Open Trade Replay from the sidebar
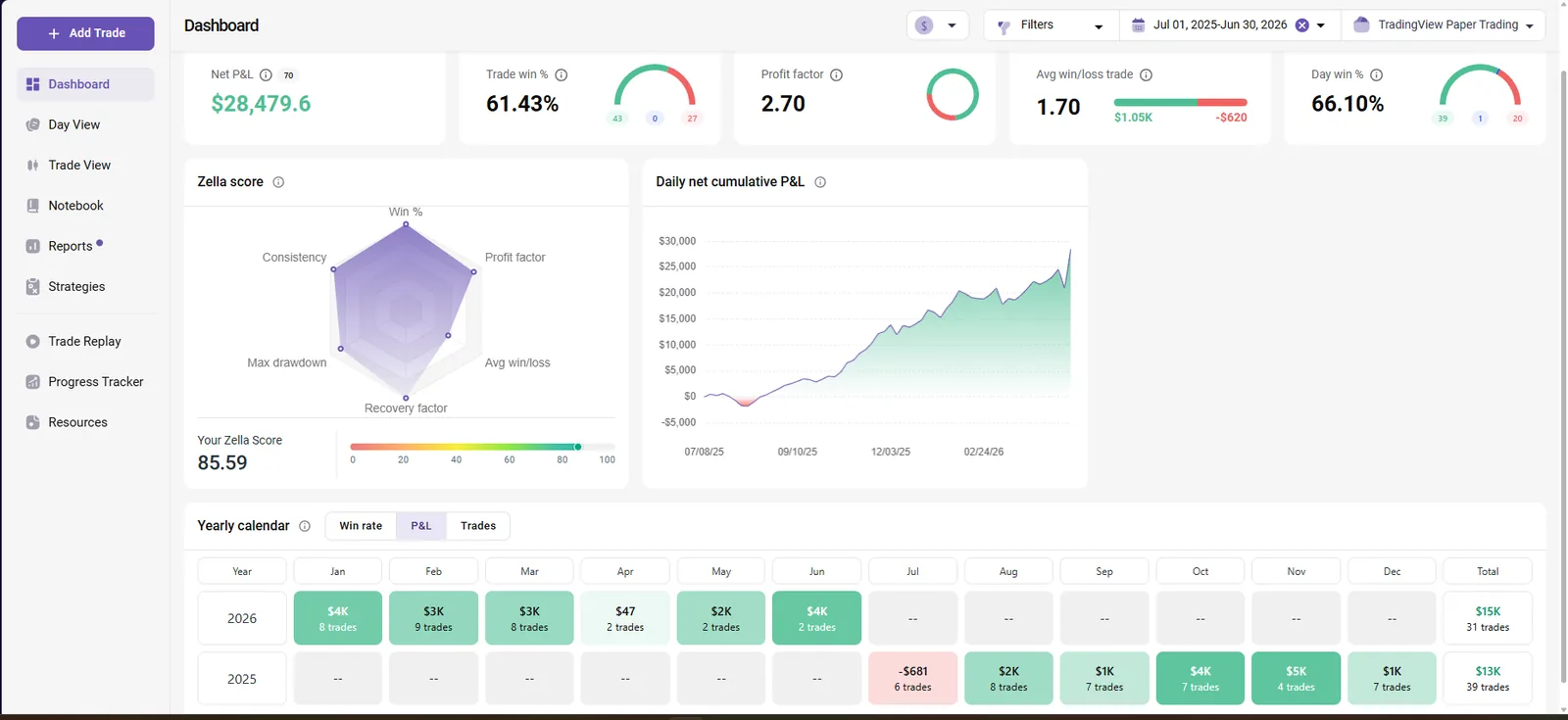 [85, 341]
